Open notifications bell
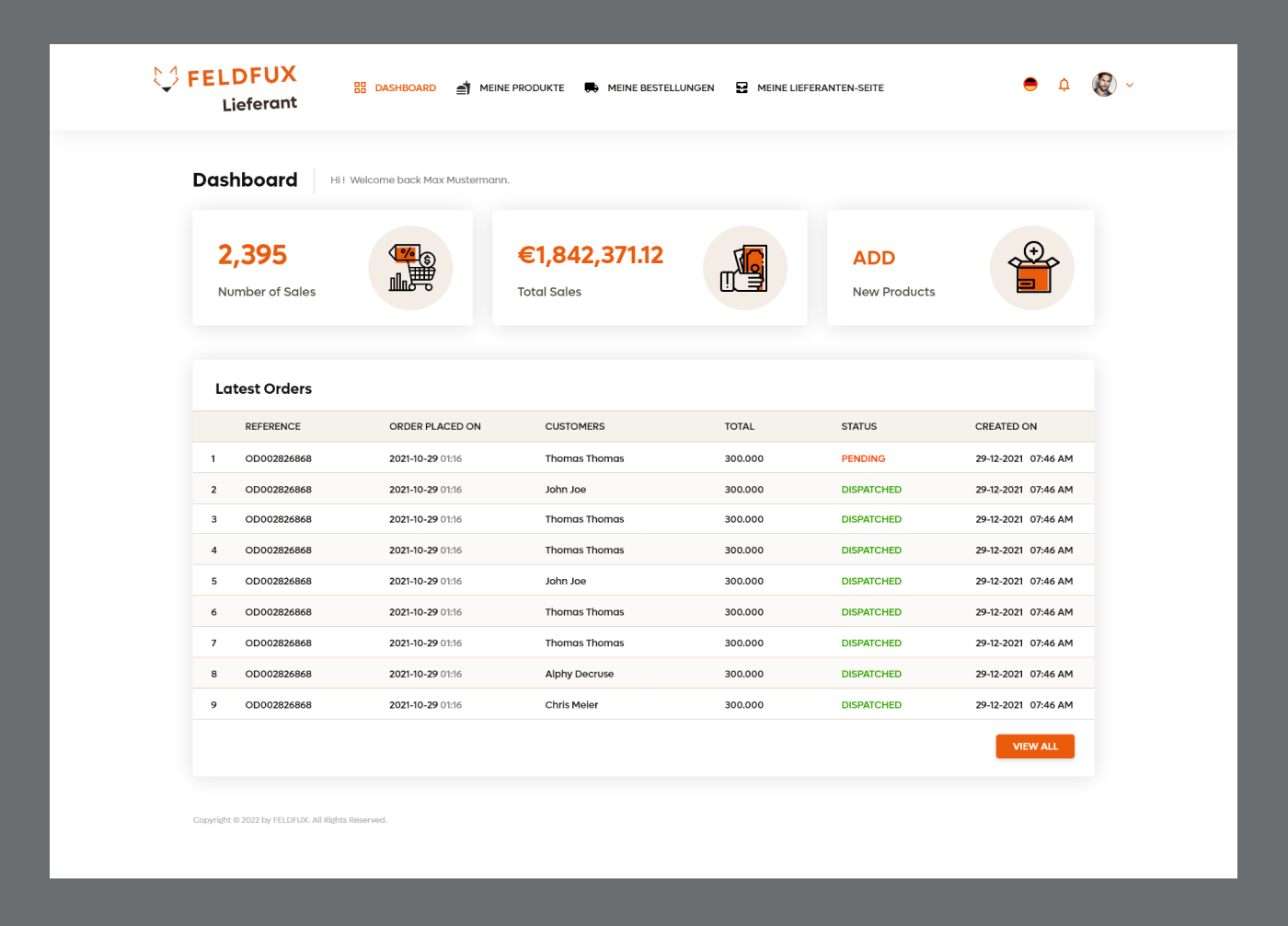The height and width of the screenshot is (926, 1288). pyautogui.click(x=1064, y=85)
